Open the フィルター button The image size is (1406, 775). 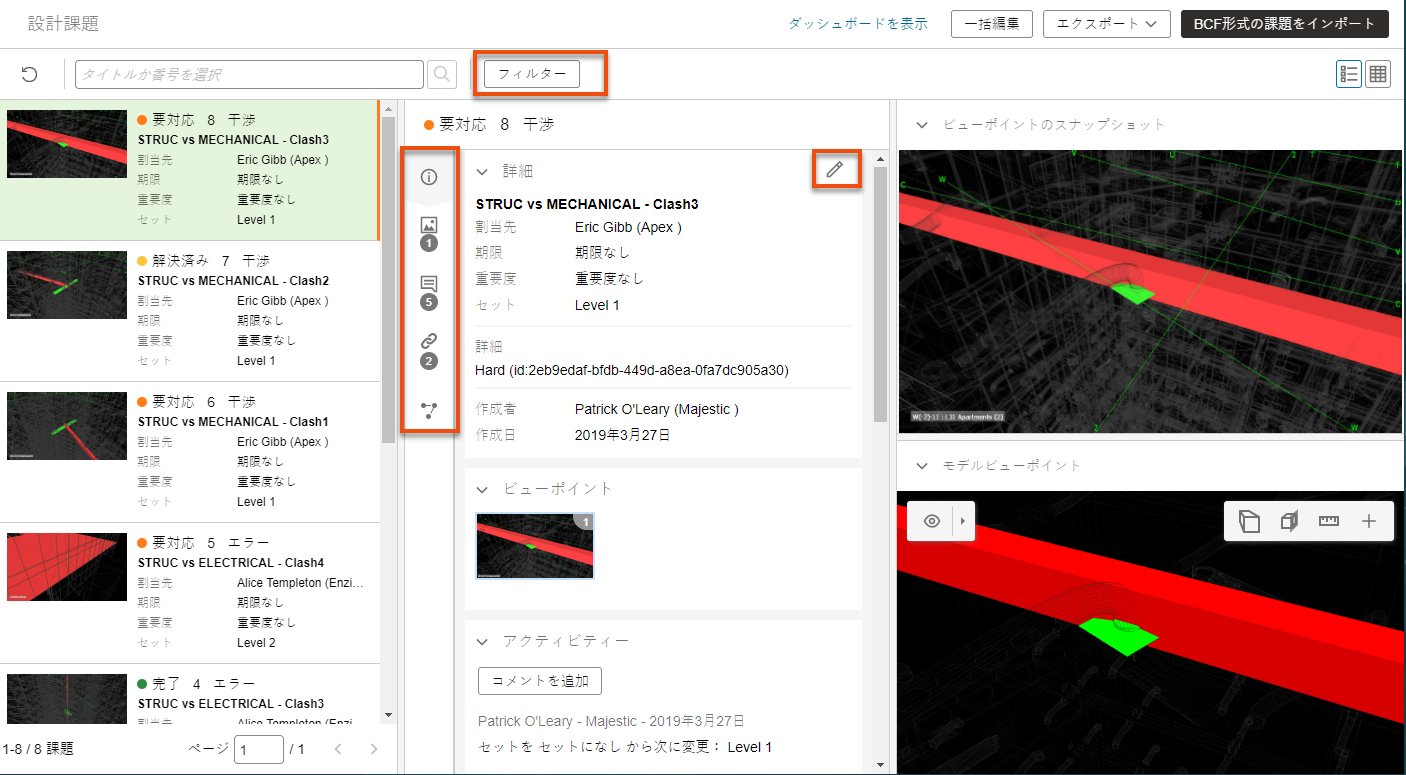(x=532, y=74)
